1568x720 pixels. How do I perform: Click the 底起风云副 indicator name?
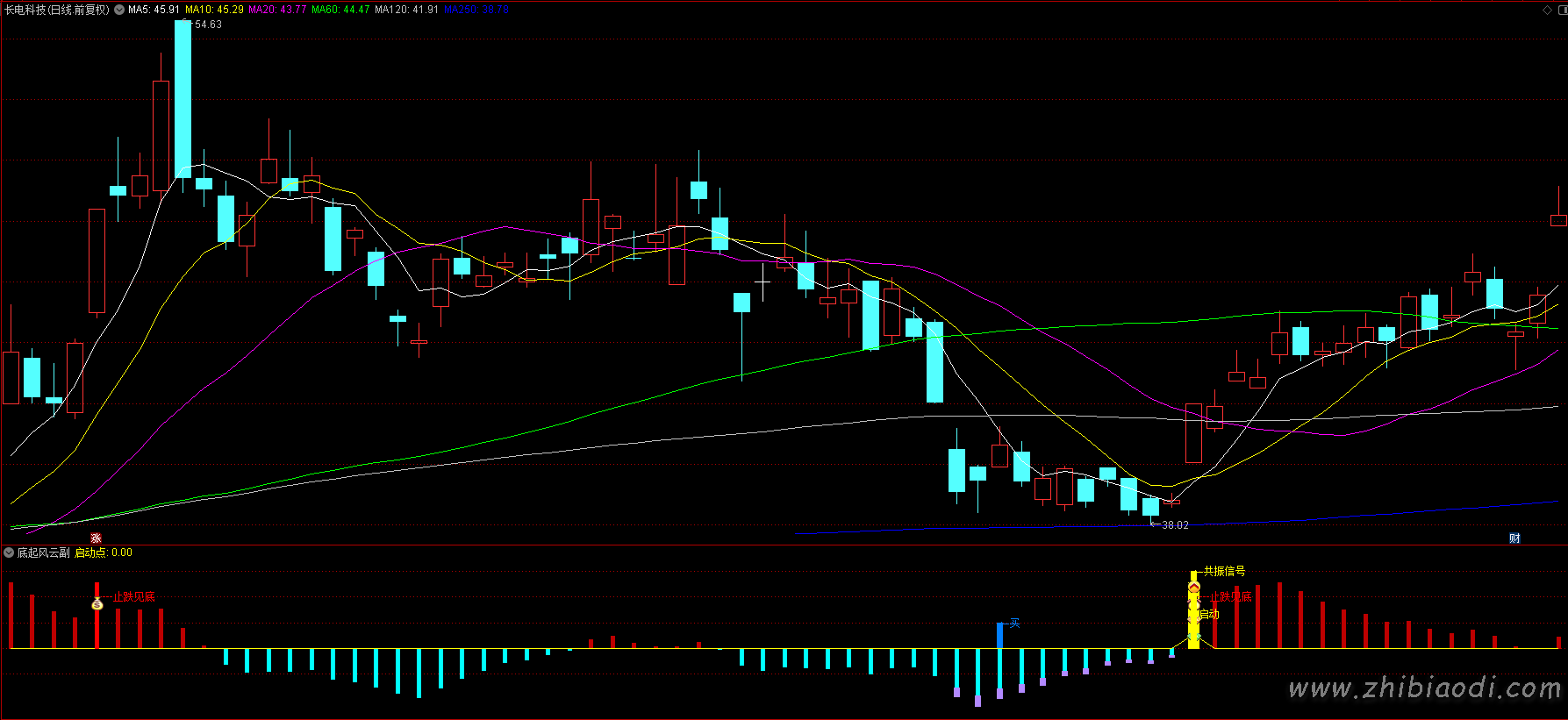click(44, 552)
